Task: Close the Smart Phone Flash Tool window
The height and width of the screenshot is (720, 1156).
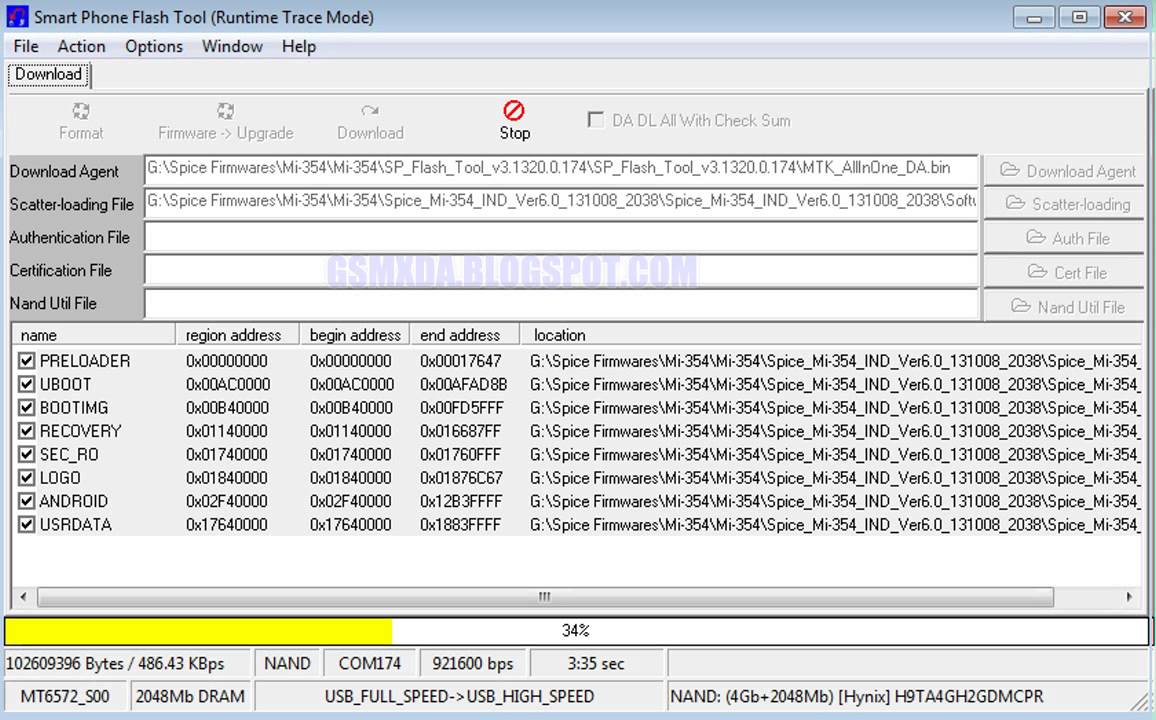Action: [x=1124, y=17]
